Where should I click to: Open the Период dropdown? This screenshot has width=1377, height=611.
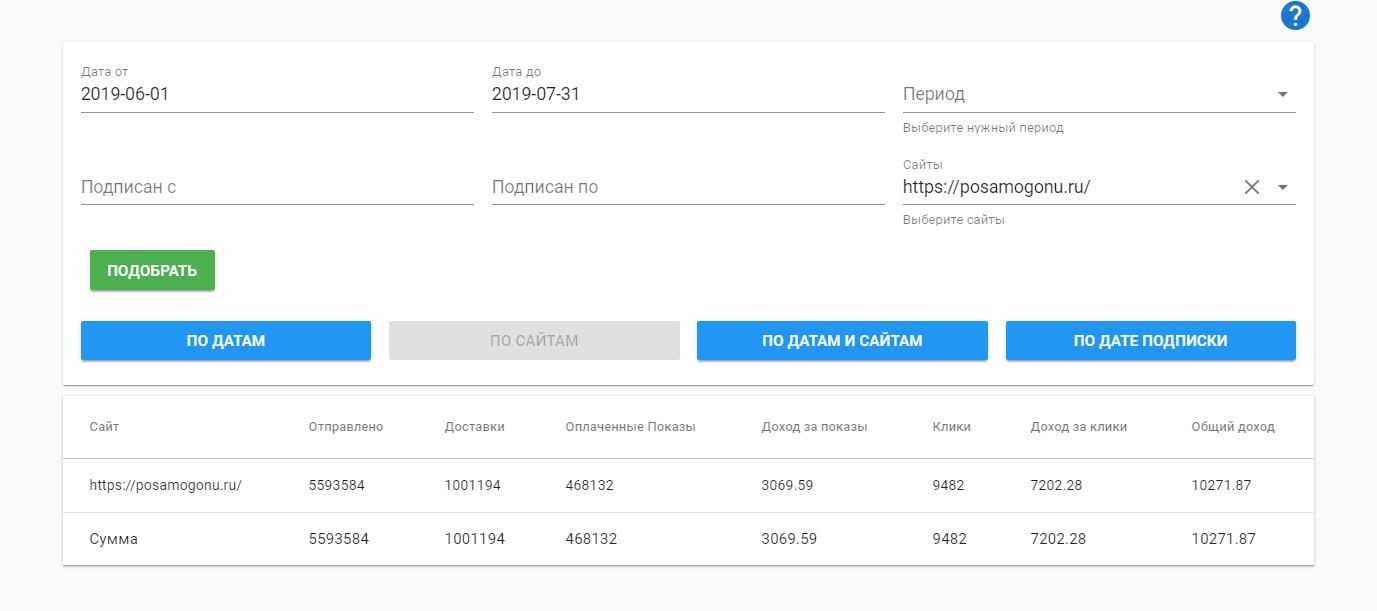coord(1098,95)
